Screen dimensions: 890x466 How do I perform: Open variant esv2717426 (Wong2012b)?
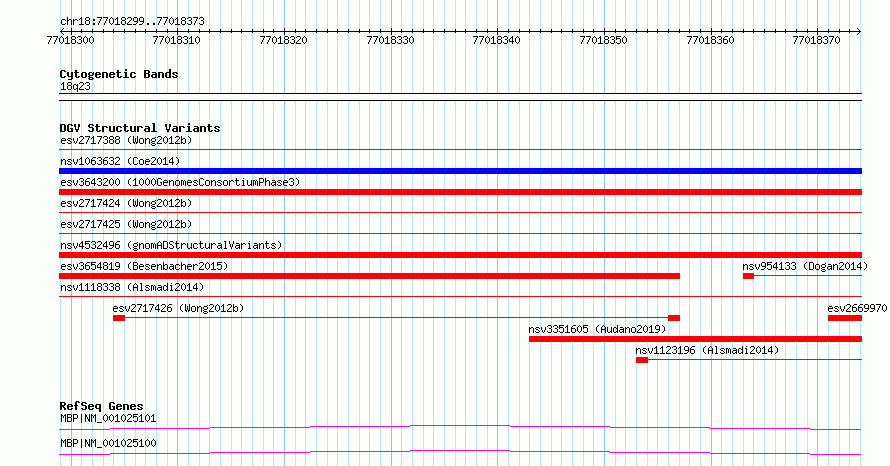178,308
